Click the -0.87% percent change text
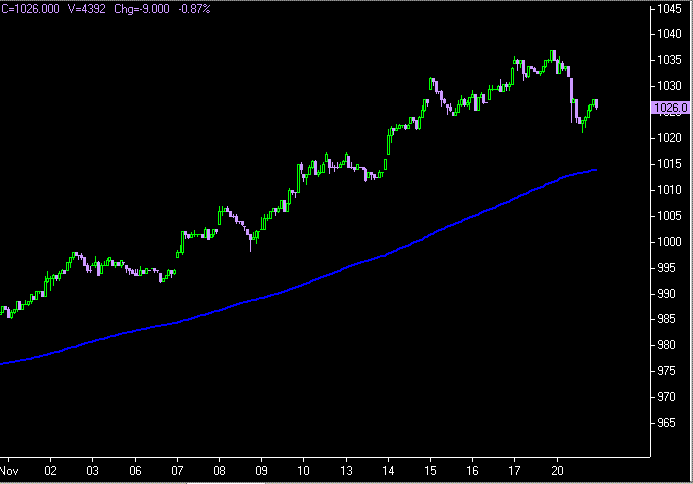Screen dimensions: 693x484 [194, 9]
